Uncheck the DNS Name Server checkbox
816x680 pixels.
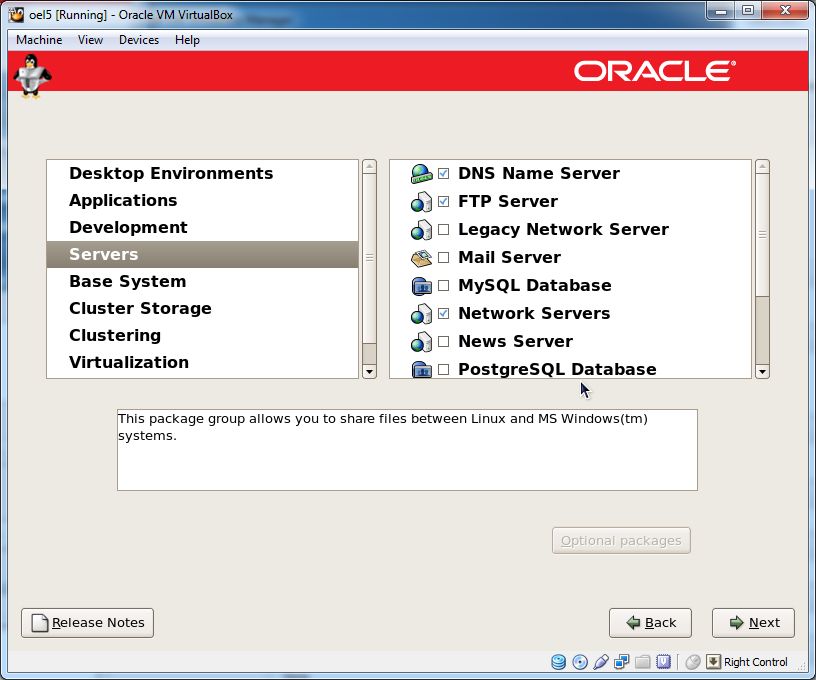tap(443, 173)
